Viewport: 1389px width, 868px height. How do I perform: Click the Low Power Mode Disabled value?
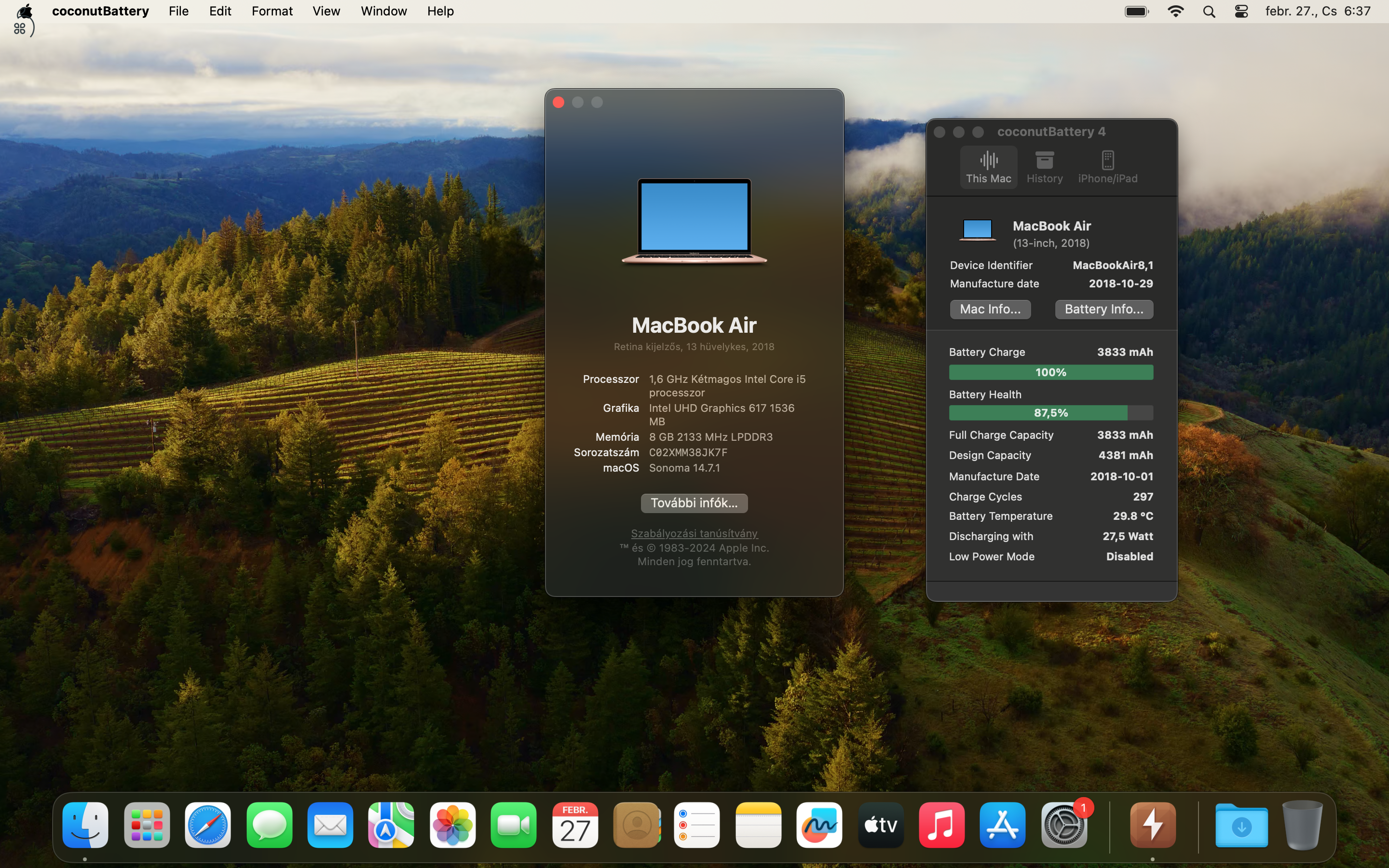coord(1129,556)
